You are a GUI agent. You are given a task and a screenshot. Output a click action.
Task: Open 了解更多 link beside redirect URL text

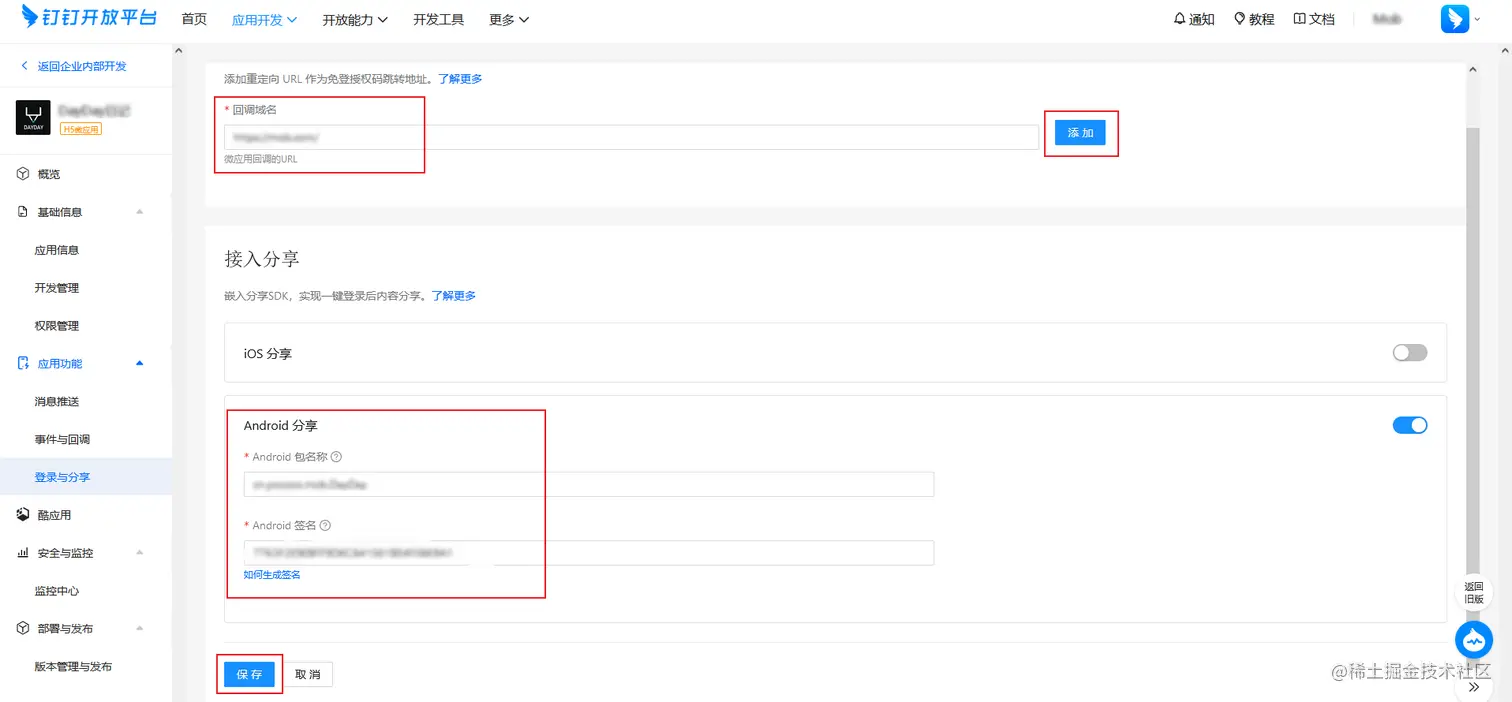pos(460,78)
